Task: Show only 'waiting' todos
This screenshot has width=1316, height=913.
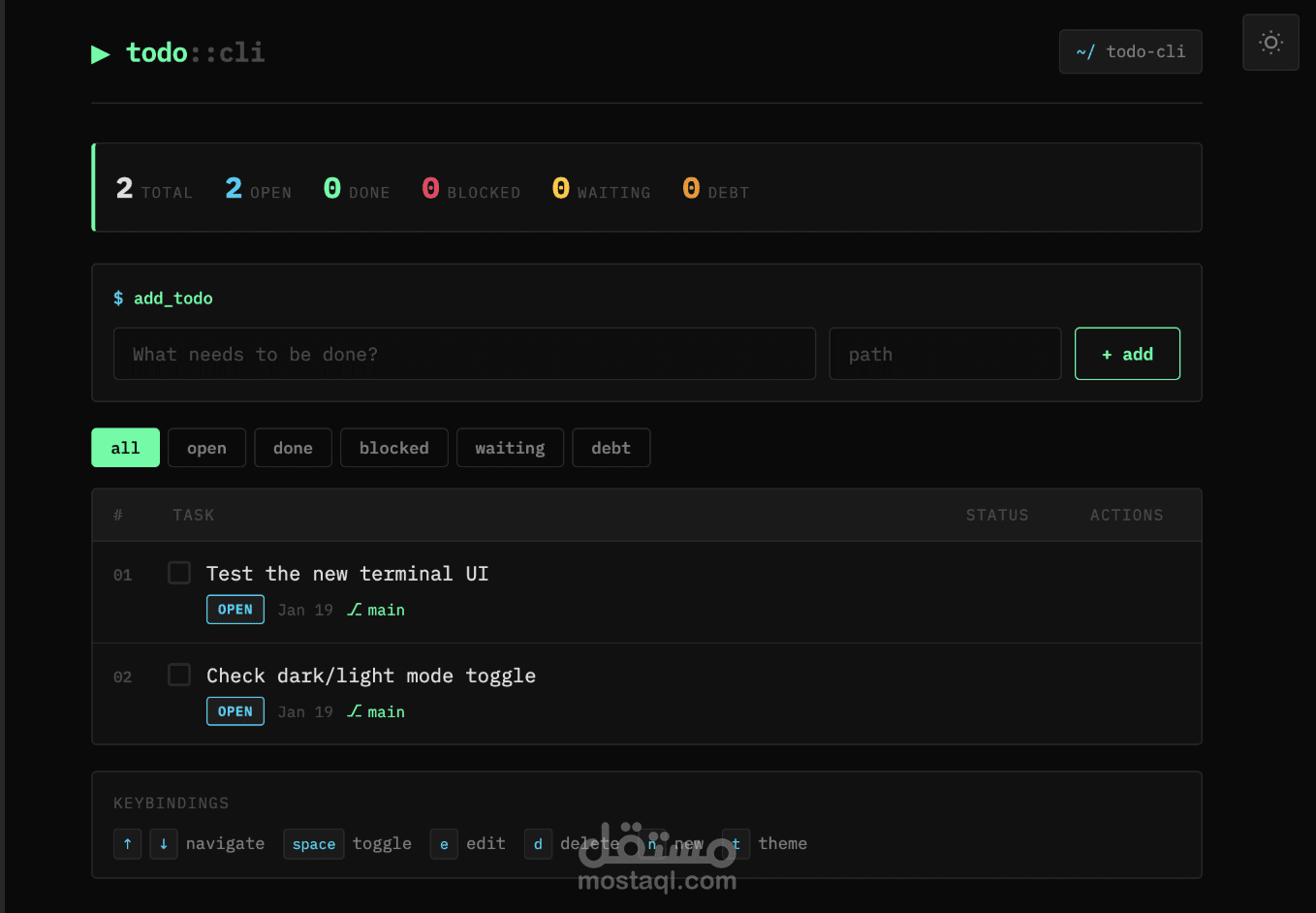Action: tap(510, 448)
